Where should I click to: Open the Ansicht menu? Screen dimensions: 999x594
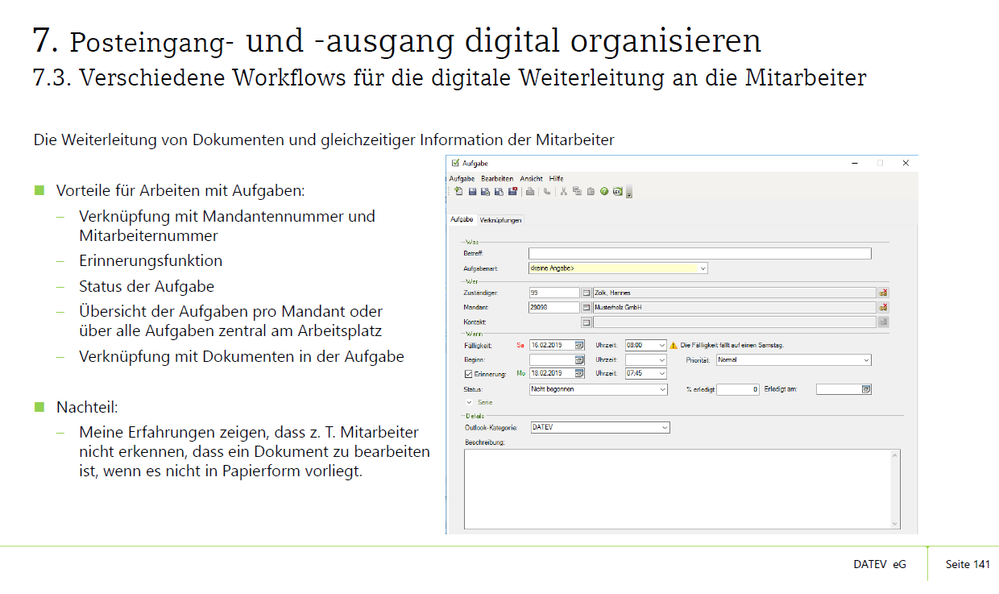coord(531,178)
